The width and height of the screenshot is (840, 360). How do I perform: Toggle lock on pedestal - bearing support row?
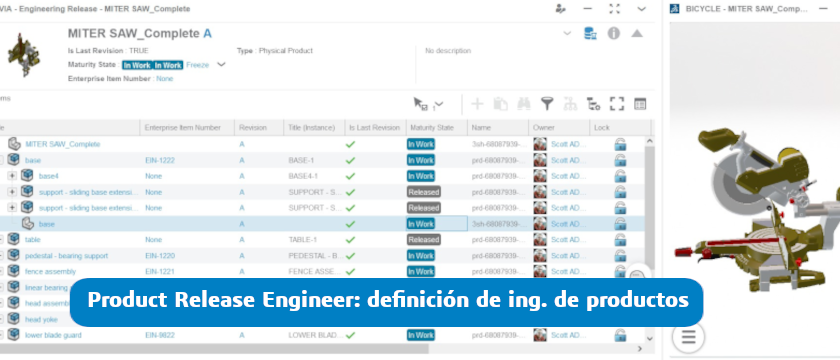coord(620,256)
